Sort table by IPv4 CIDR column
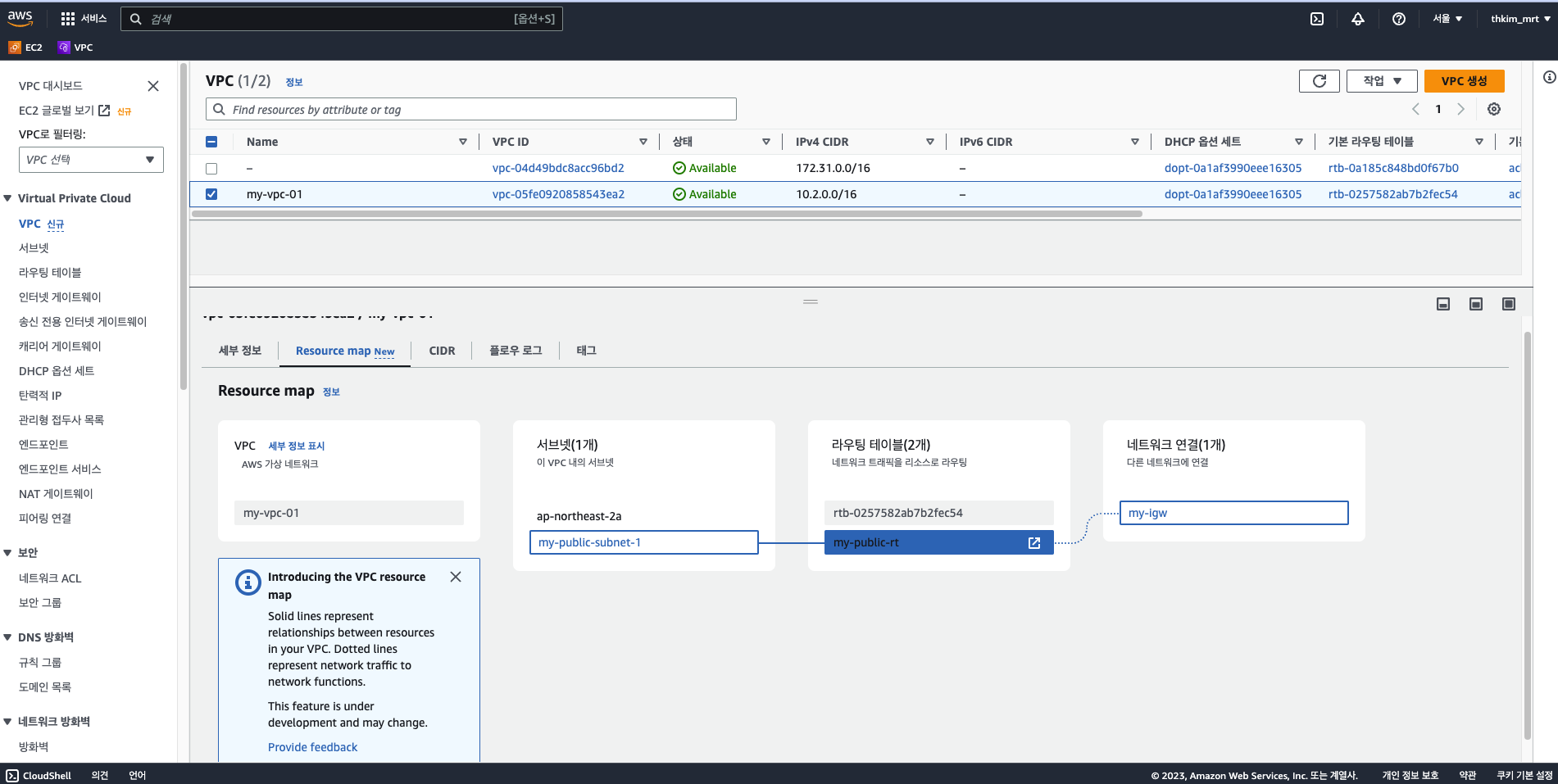The height and width of the screenshot is (784, 1558). click(x=930, y=142)
